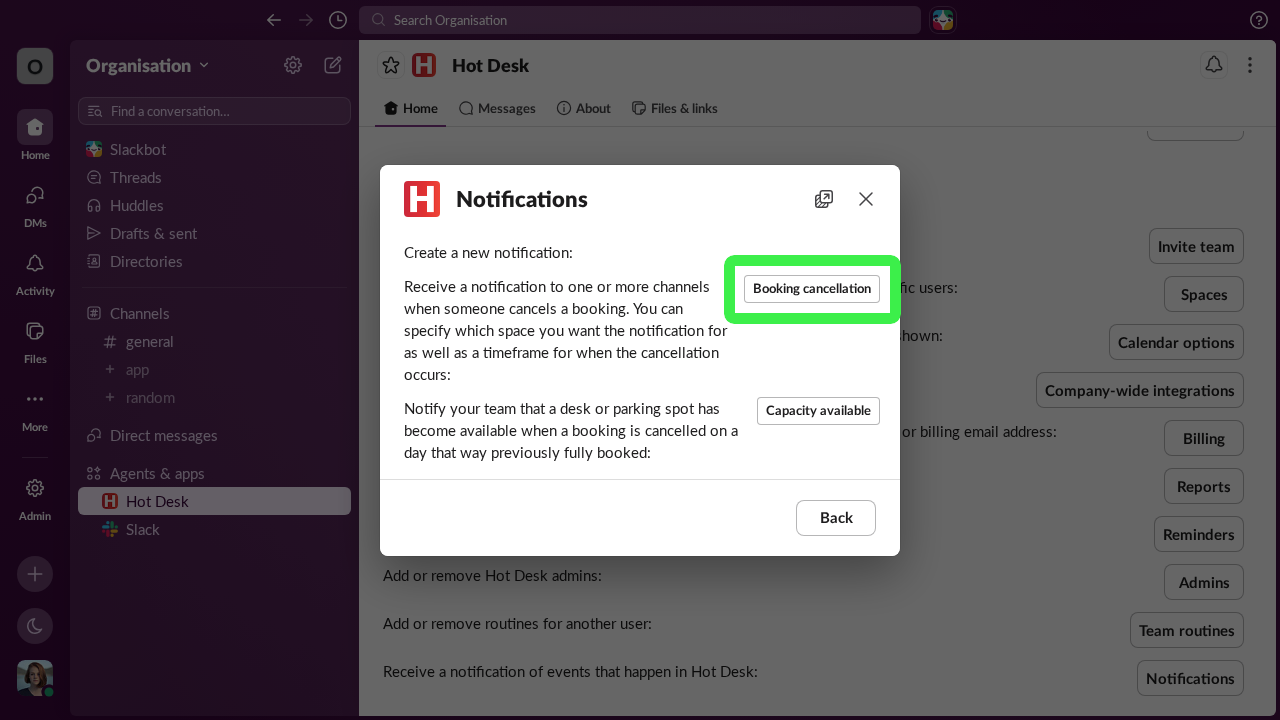Open Directories in sidebar
Image resolution: width=1280 pixels, height=720 pixels.
214,261
